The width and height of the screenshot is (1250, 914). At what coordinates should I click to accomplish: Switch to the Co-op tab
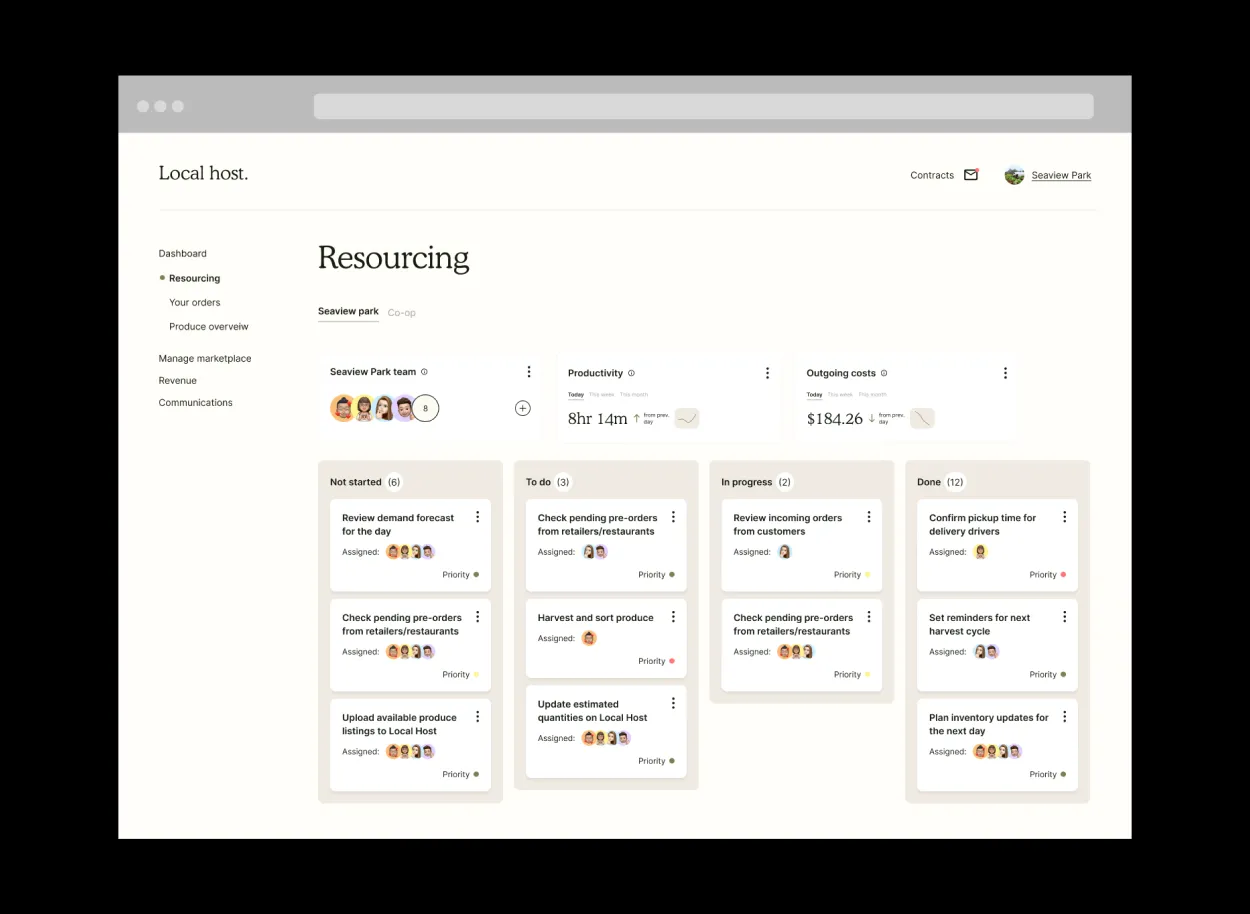pyautogui.click(x=401, y=313)
